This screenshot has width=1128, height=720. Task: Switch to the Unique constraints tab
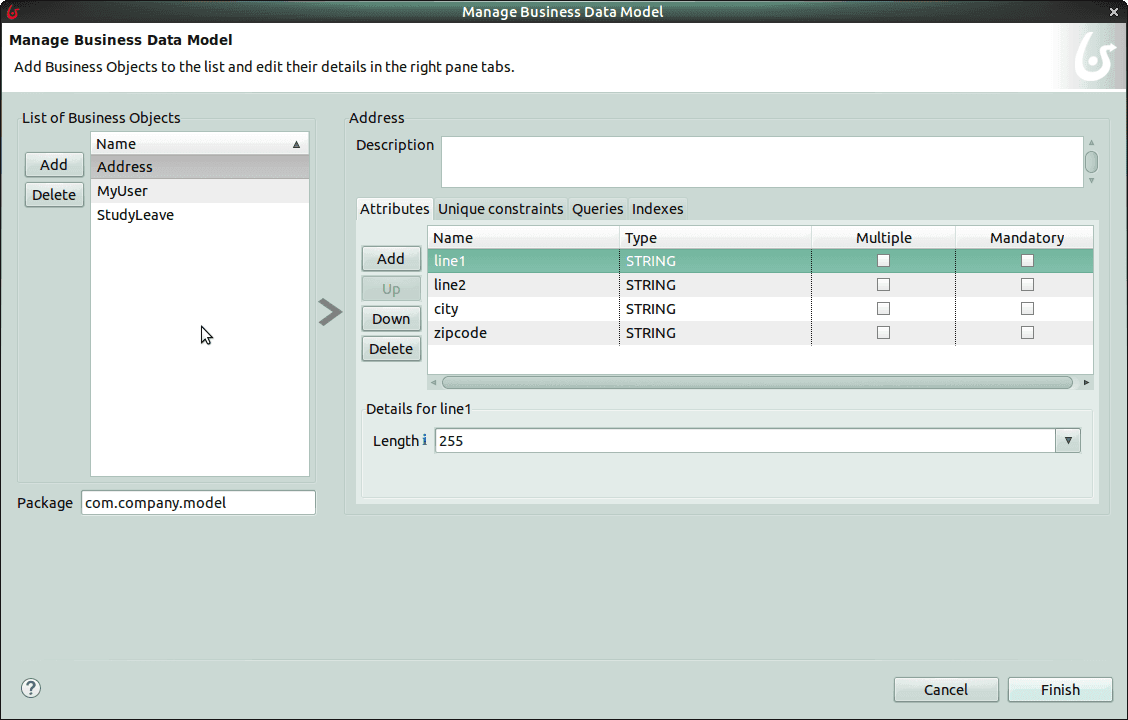500,209
